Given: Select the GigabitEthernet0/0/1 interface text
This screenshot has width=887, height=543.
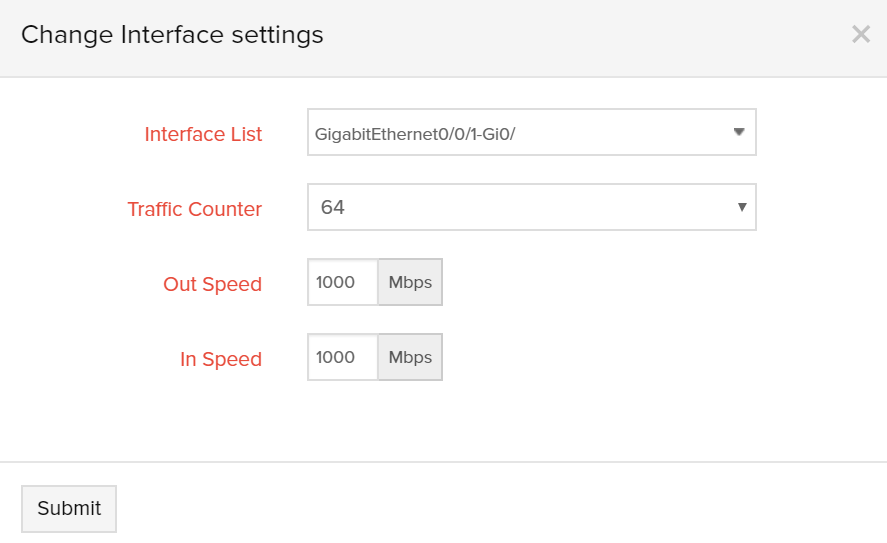Looking at the screenshot, I should (414, 133).
